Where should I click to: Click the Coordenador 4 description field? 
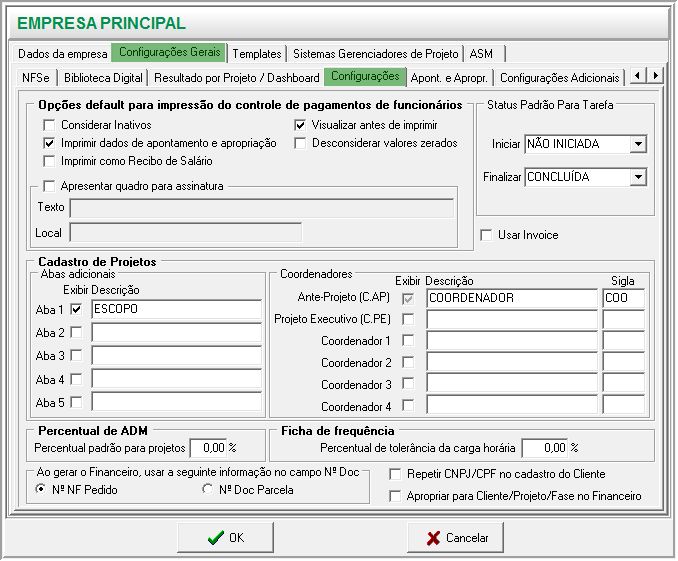[512, 405]
